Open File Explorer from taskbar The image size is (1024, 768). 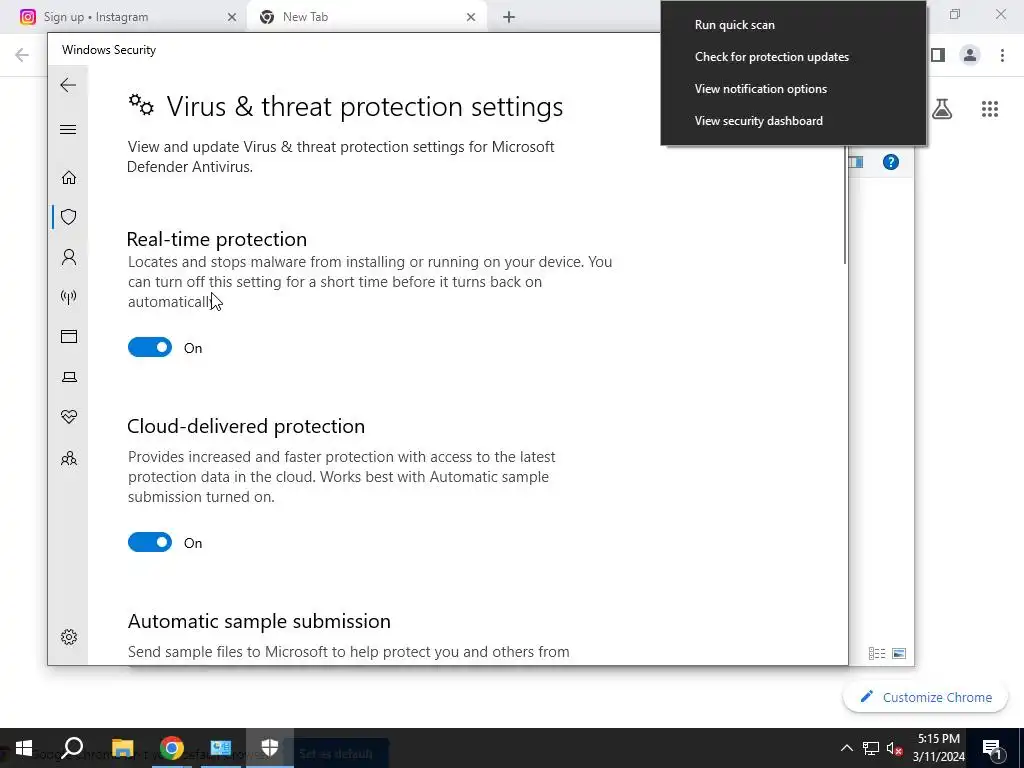coord(122,748)
